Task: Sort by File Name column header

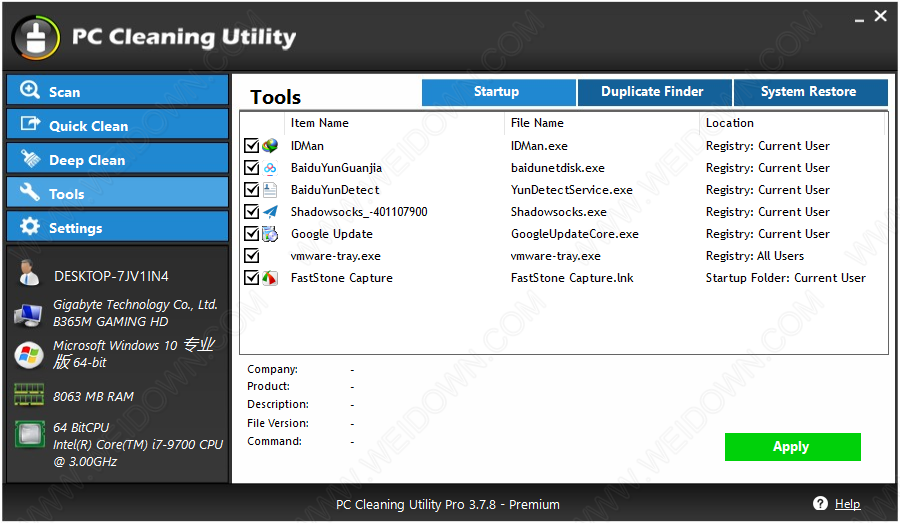Action: (x=602, y=123)
